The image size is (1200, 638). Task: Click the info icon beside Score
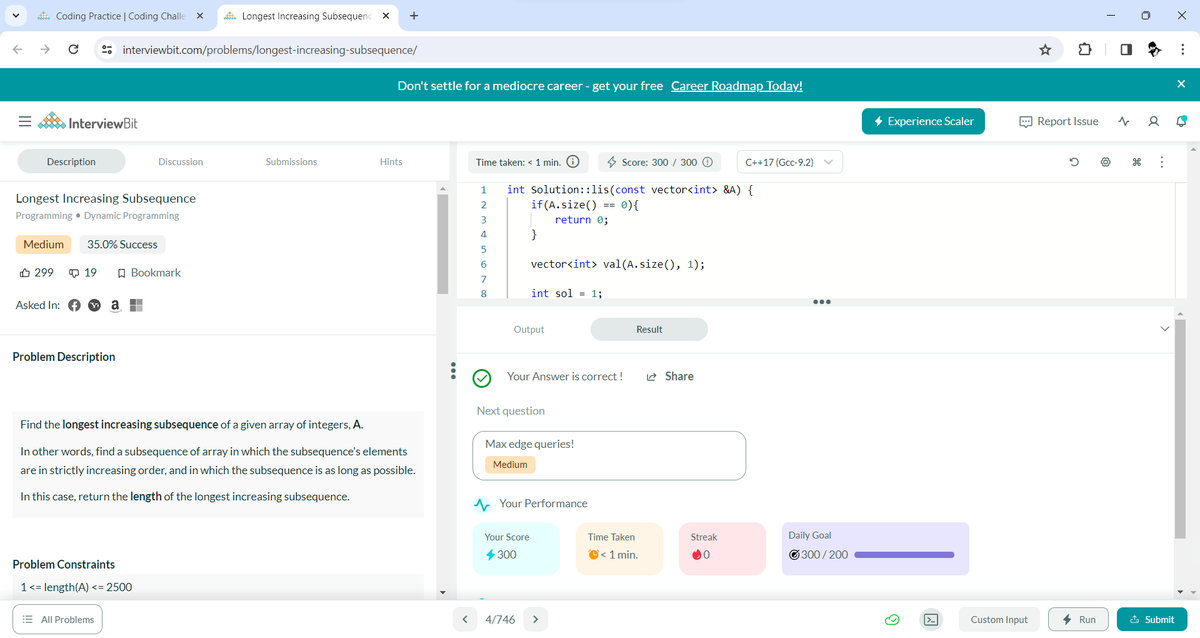[x=707, y=162]
